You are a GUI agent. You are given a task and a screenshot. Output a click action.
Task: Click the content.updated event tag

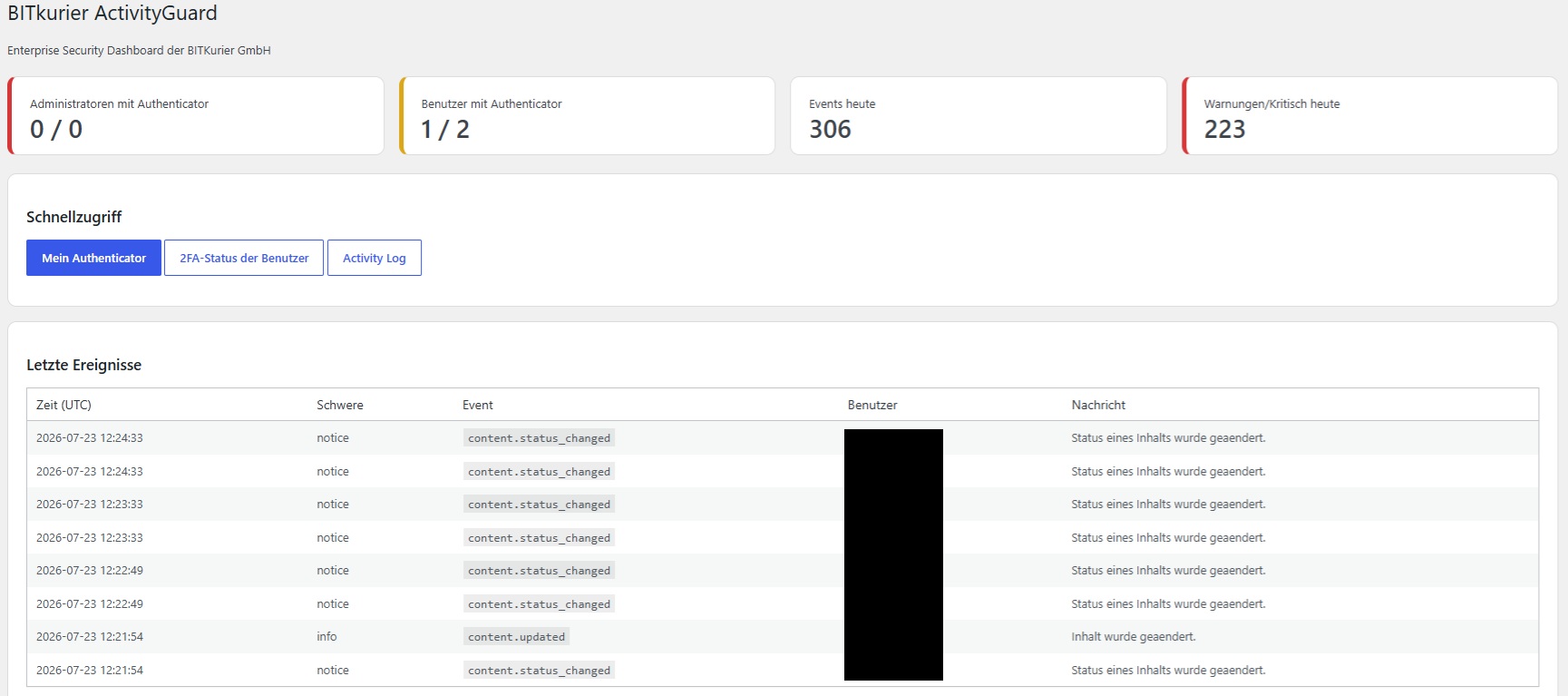[516, 637]
